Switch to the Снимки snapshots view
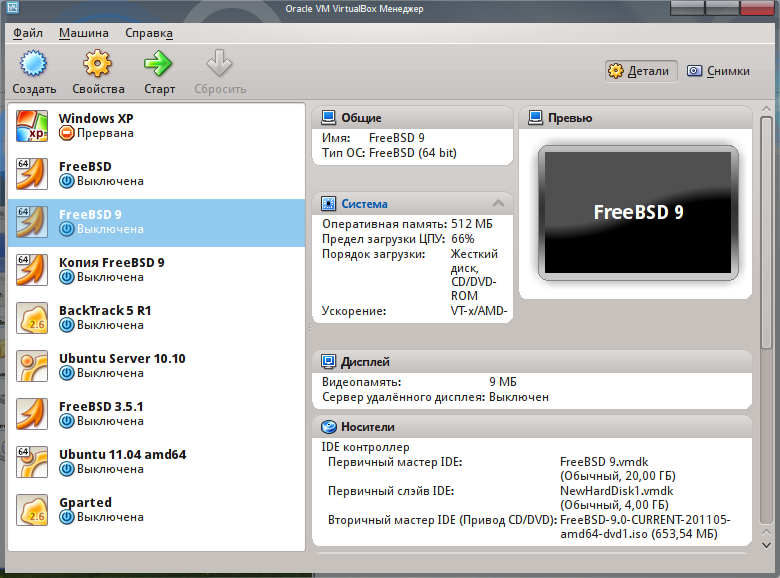 pyautogui.click(x=718, y=71)
